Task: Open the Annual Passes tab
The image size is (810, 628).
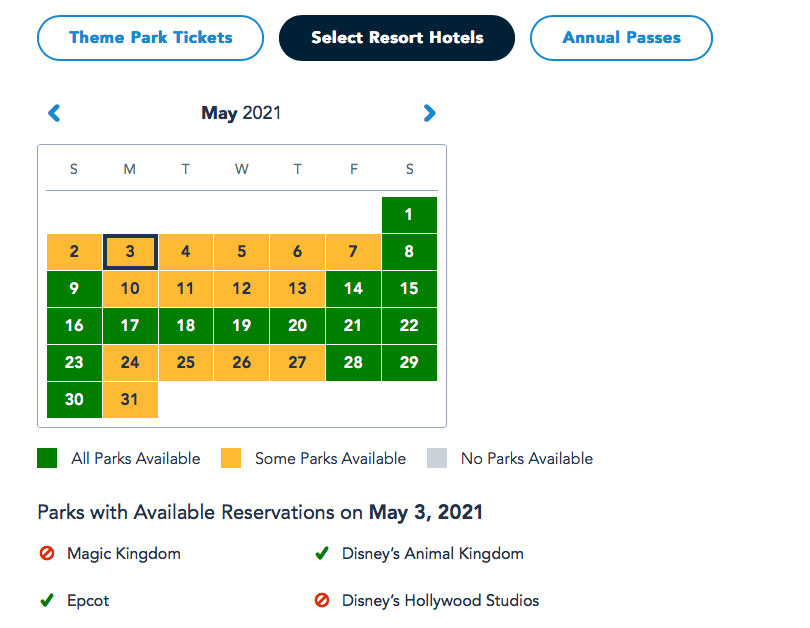Action: tap(621, 38)
